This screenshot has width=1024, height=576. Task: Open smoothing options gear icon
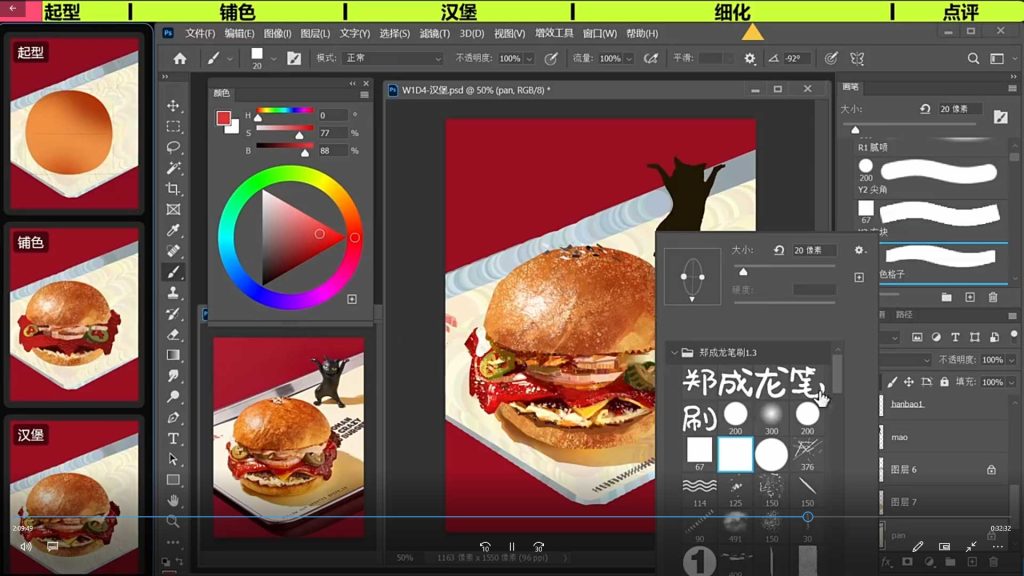pyautogui.click(x=750, y=59)
